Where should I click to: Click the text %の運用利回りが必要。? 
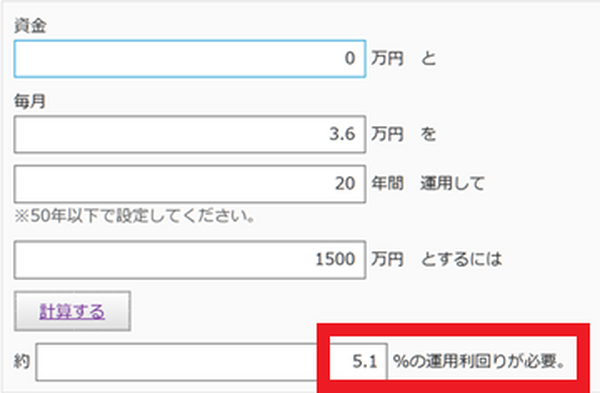(x=479, y=361)
